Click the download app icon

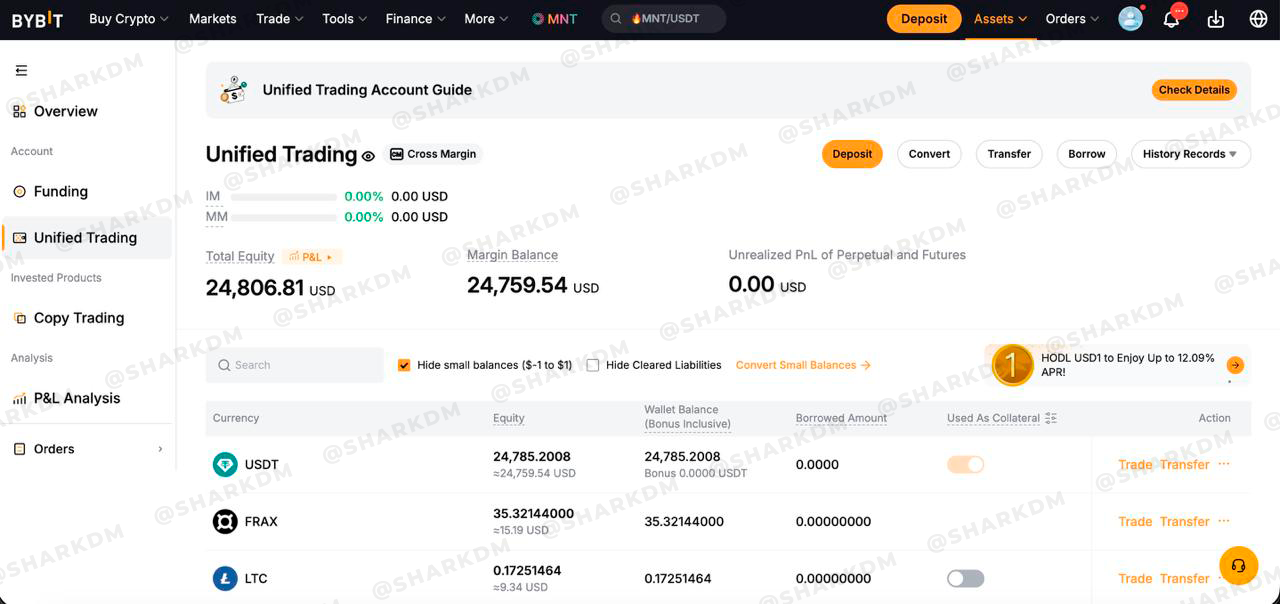click(1216, 19)
